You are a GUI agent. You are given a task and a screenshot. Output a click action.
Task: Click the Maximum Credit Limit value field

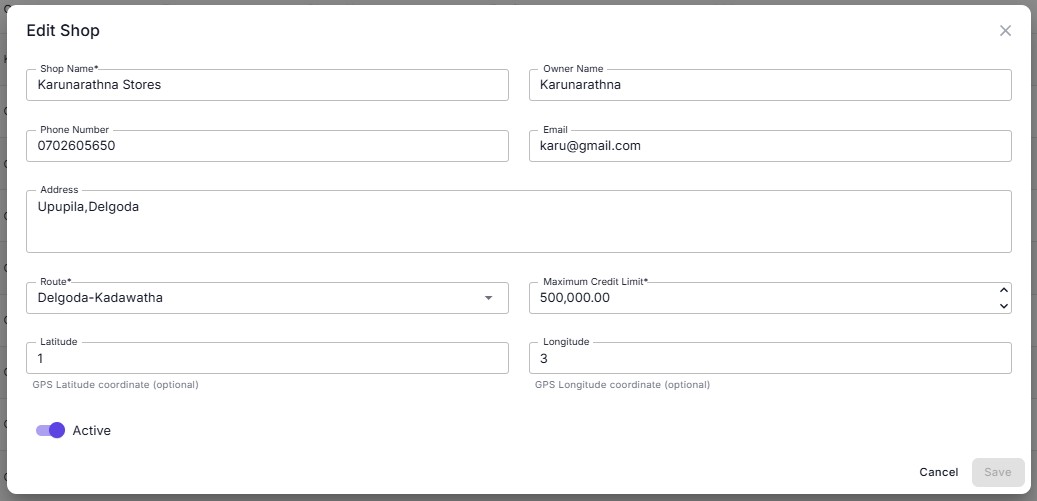760,298
